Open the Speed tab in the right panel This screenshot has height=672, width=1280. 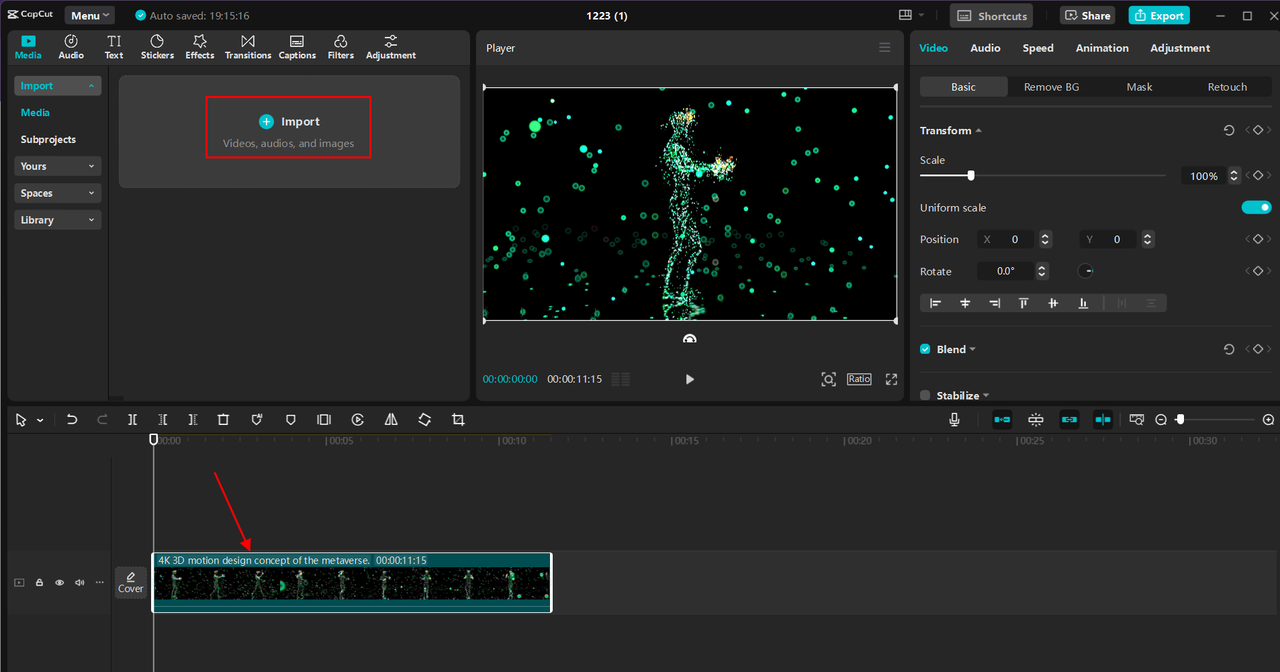1037,47
